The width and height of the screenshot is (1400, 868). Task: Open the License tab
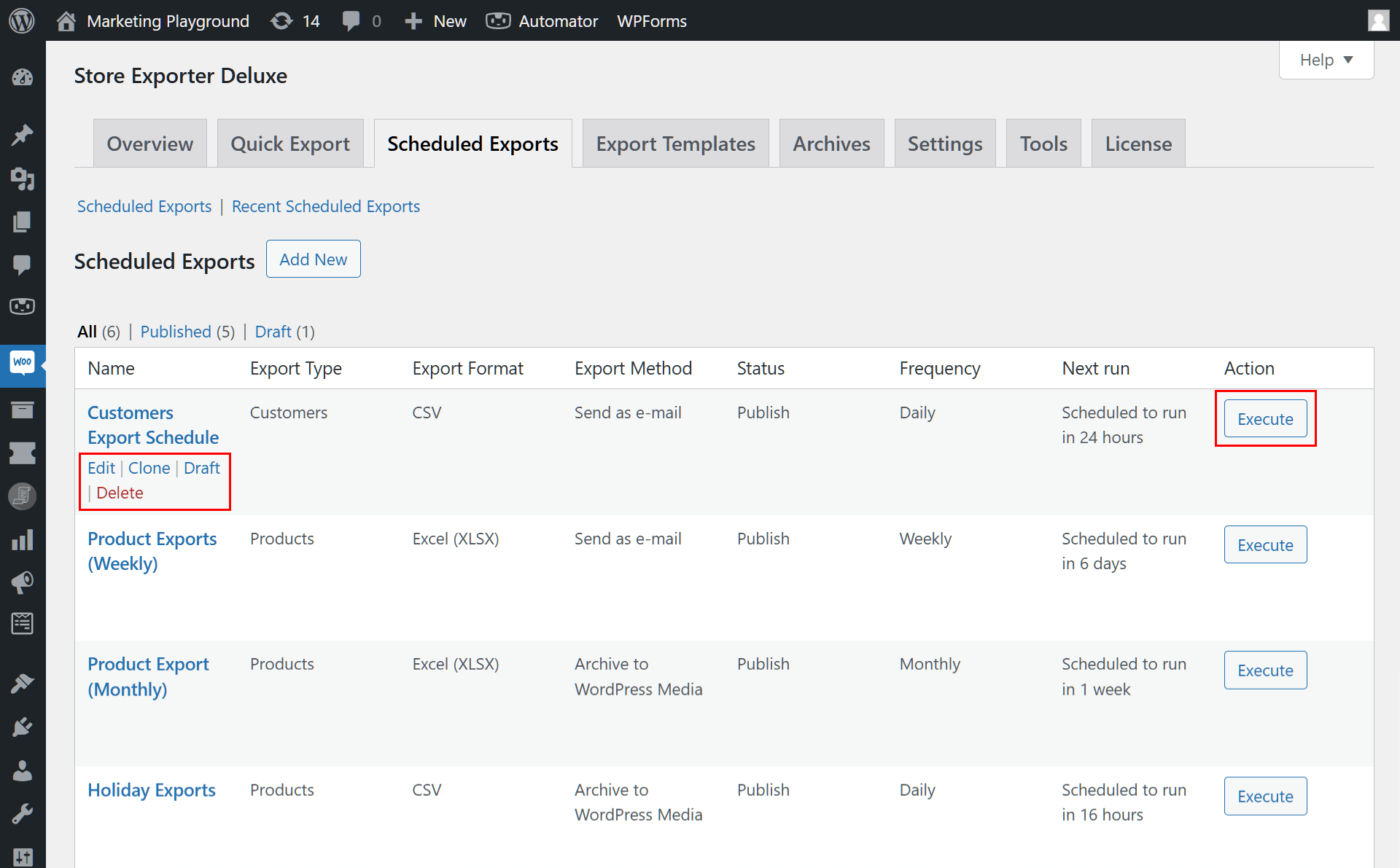pos(1138,144)
